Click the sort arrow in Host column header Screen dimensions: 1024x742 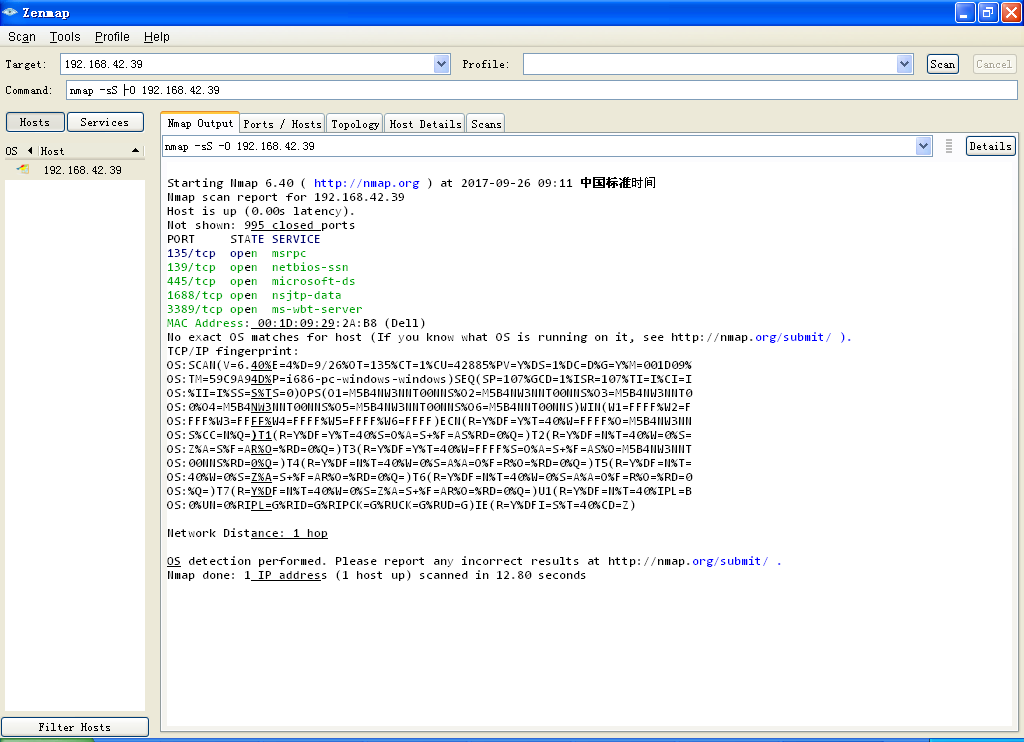[x=135, y=151]
